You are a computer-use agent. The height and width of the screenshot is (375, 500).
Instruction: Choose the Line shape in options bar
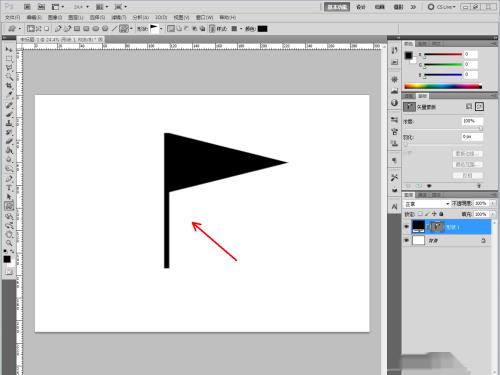point(114,29)
